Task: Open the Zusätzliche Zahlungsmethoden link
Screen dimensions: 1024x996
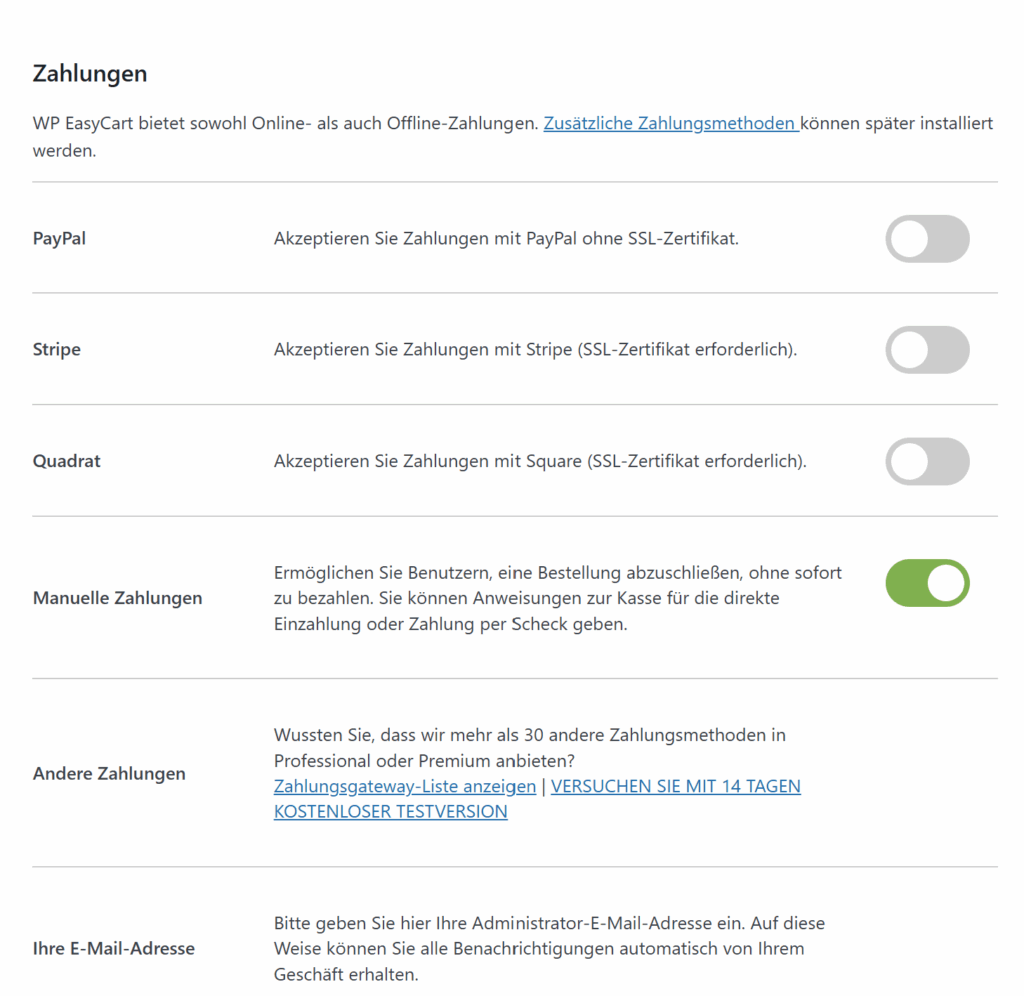Action: 670,124
